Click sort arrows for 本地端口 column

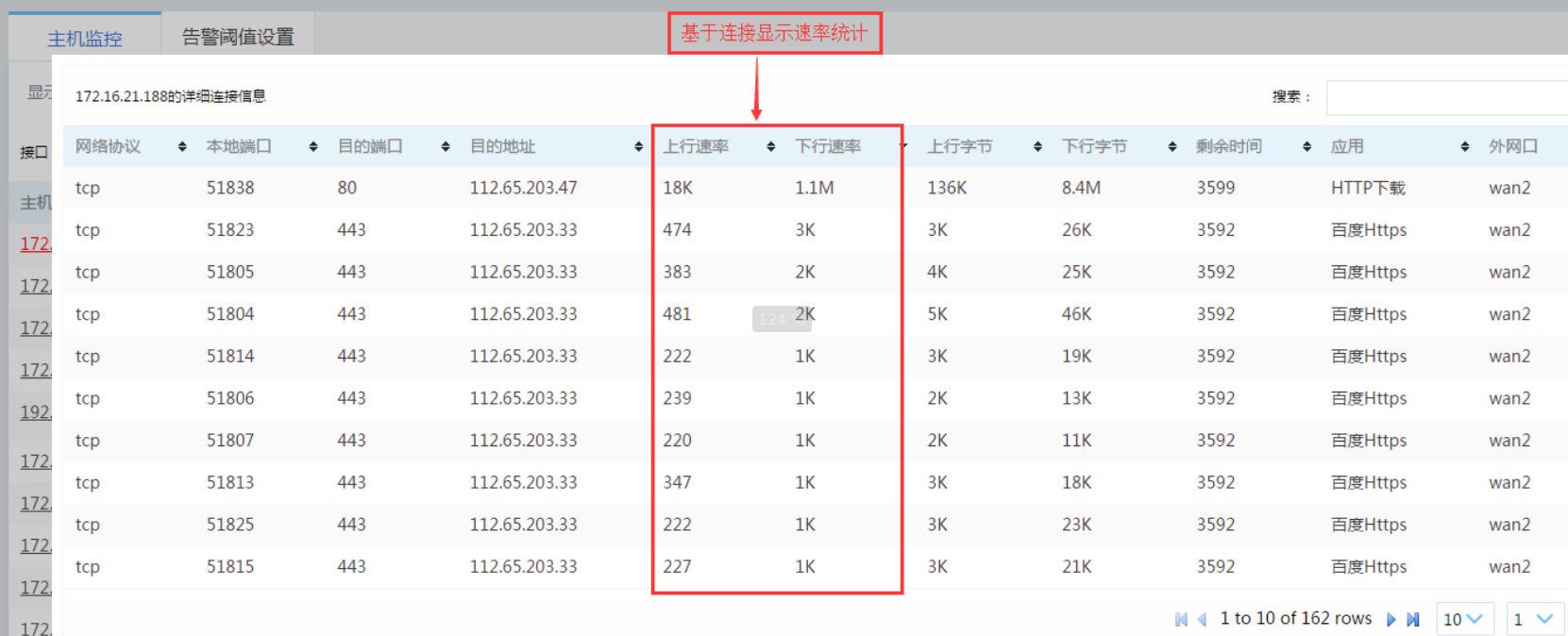pos(312,146)
